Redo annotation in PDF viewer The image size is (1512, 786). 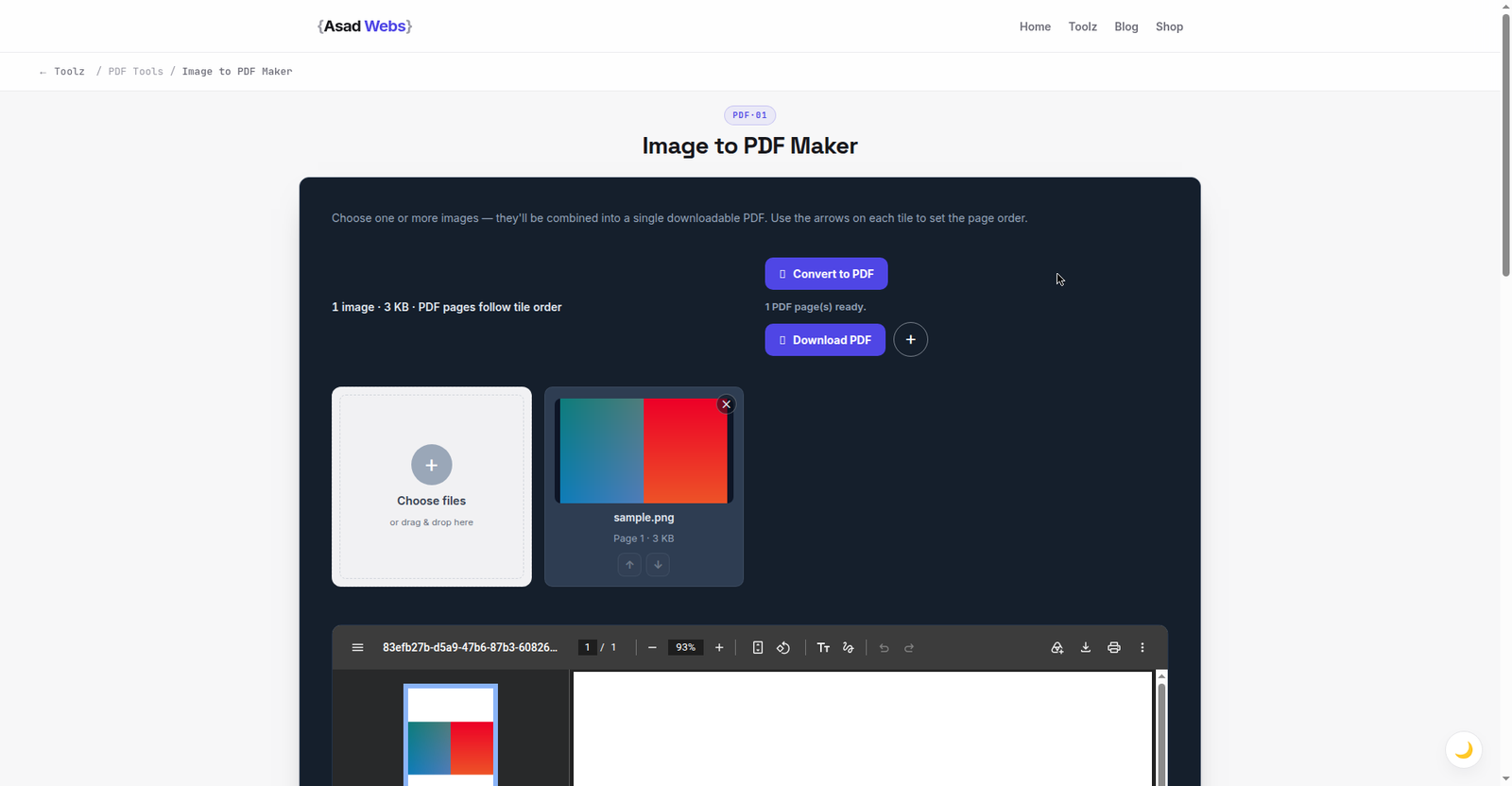[909, 647]
